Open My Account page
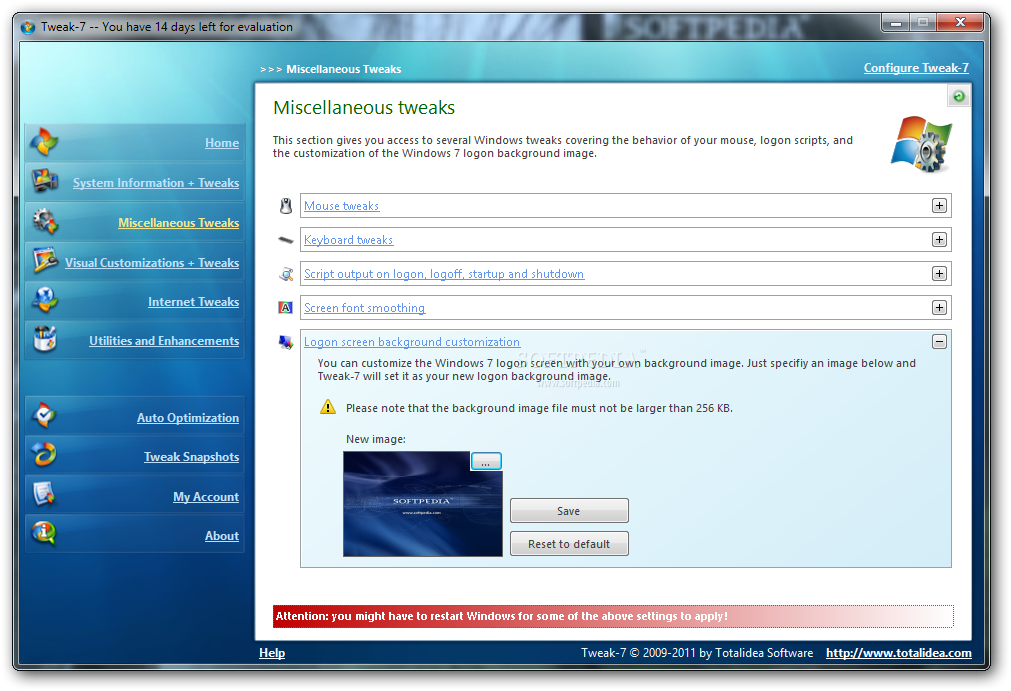 206,497
